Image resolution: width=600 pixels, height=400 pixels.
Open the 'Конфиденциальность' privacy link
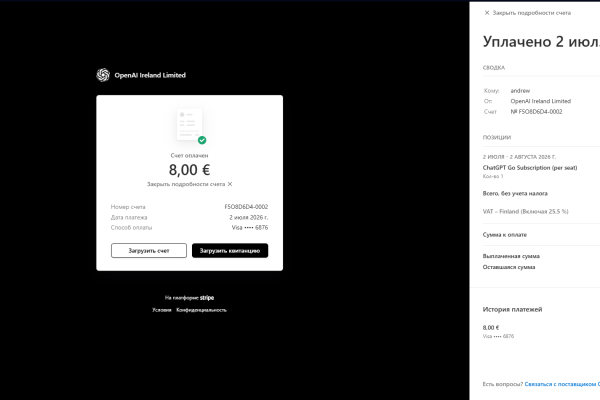point(201,310)
